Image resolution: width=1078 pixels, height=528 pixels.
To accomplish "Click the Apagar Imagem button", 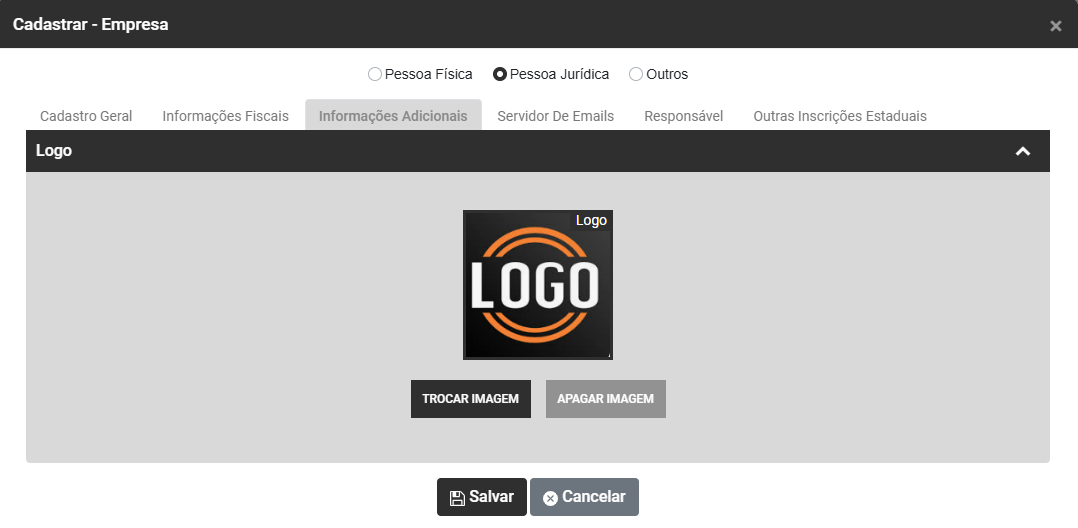I will [x=606, y=399].
